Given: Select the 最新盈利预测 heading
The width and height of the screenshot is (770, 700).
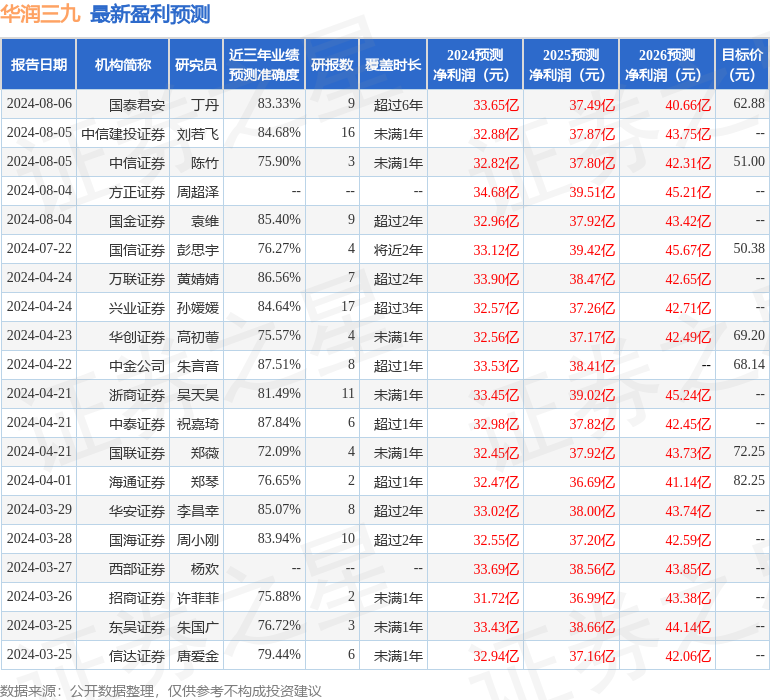Looking at the screenshot, I should pos(150,14).
